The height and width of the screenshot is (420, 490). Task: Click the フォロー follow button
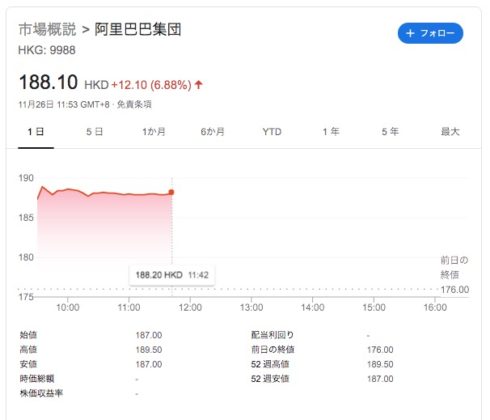tap(430, 33)
